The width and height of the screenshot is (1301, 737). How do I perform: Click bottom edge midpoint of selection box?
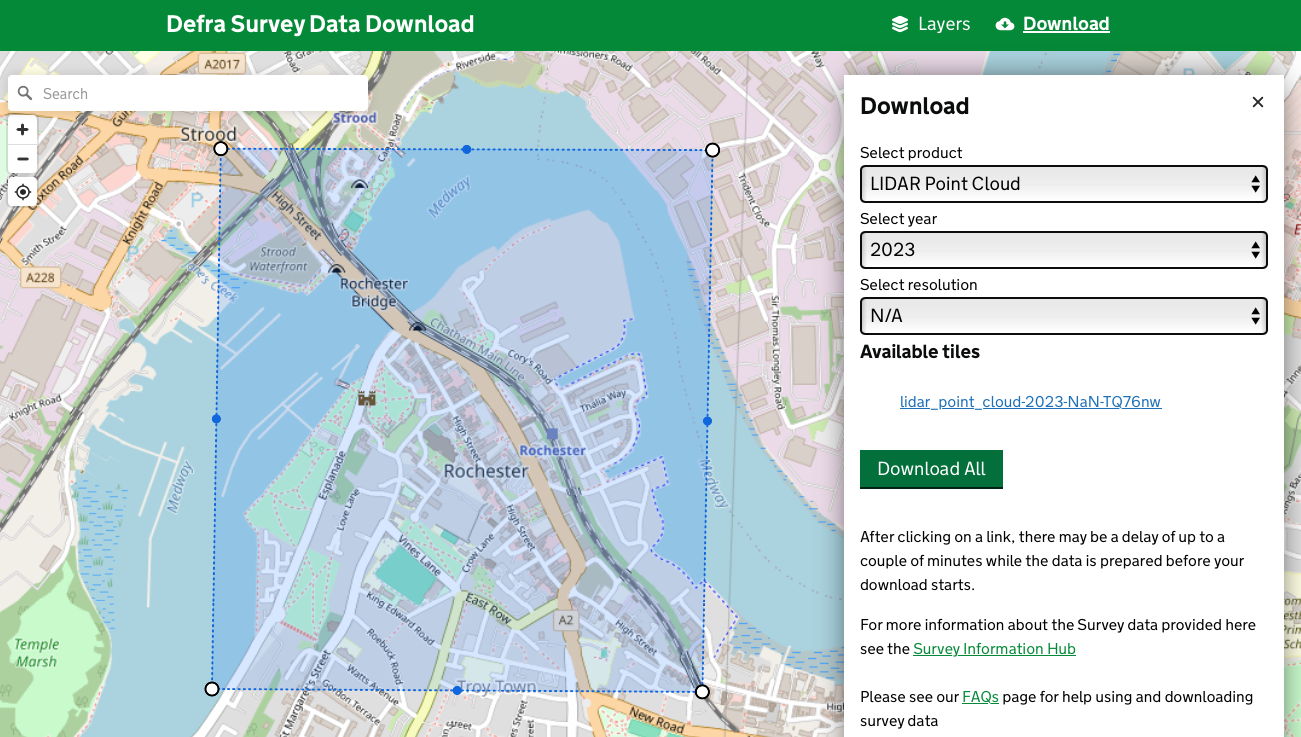click(x=457, y=690)
